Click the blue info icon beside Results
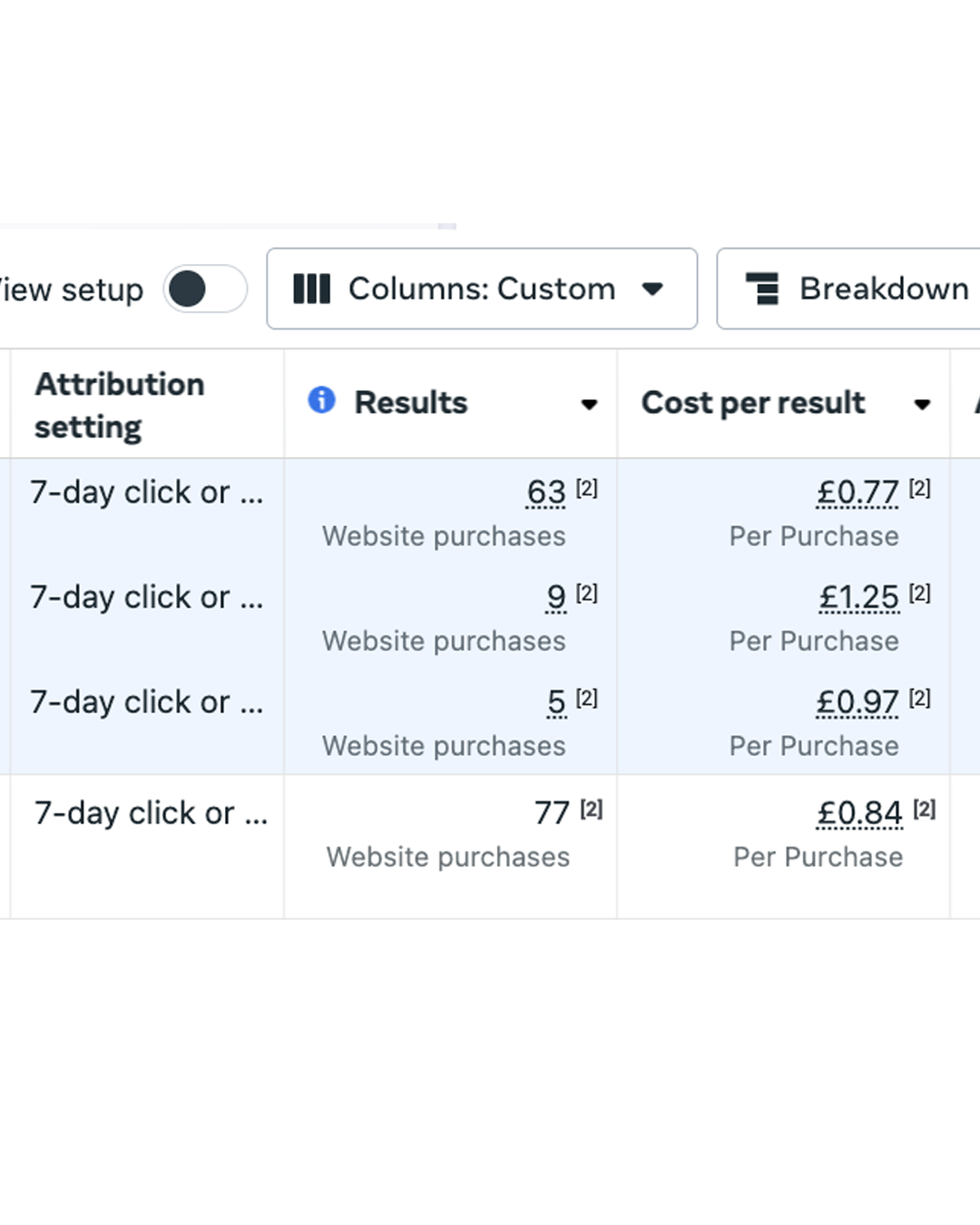 [321, 400]
